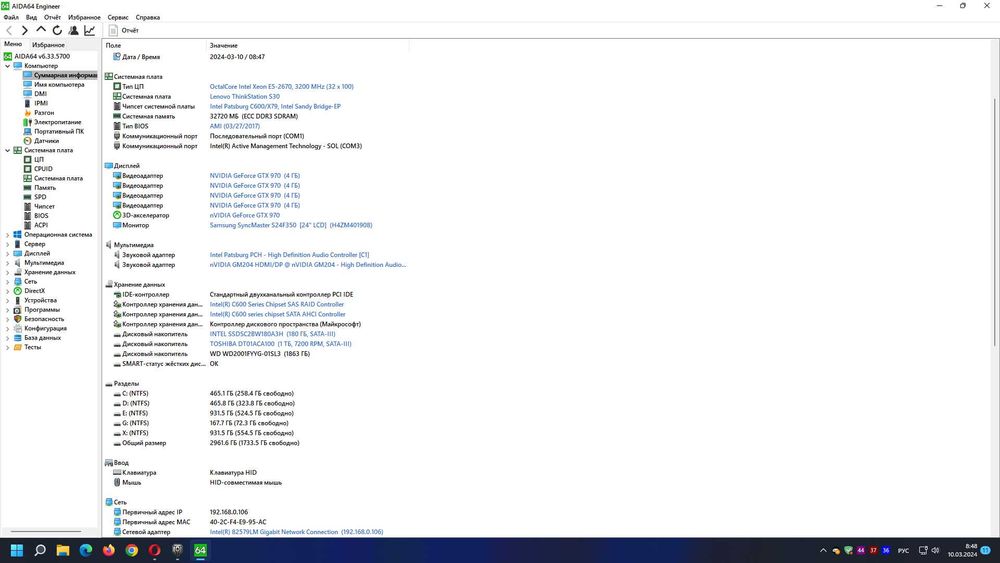The image size is (1000, 563).
Task: Open the Samsung SyncMaster S24F350 monitor link
Action: (291, 225)
